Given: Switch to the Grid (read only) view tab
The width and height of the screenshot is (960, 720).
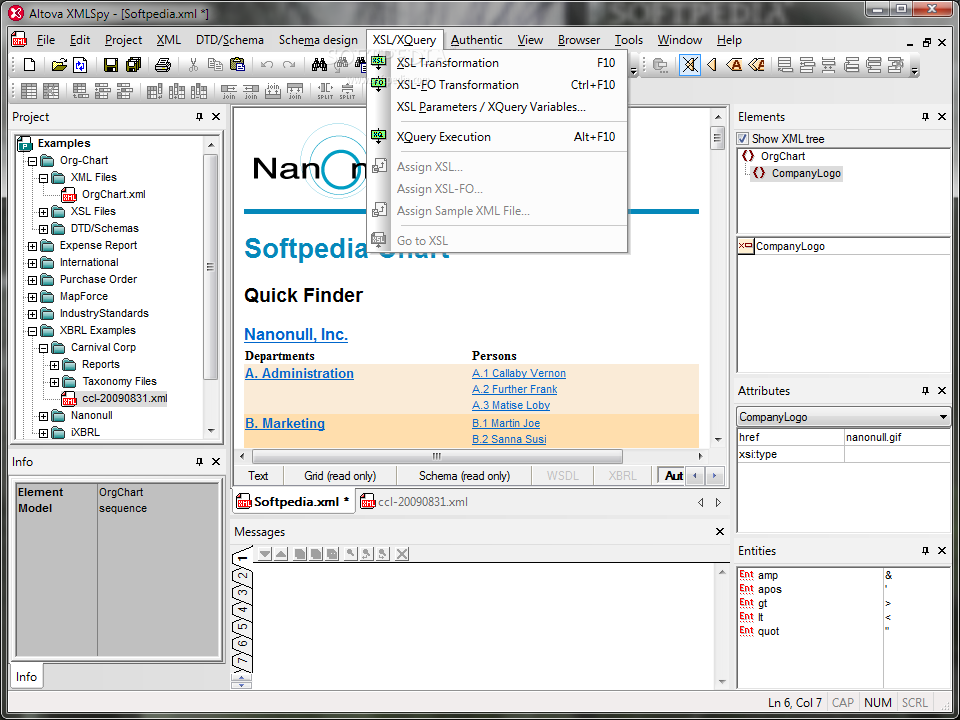Looking at the screenshot, I should [x=340, y=476].
